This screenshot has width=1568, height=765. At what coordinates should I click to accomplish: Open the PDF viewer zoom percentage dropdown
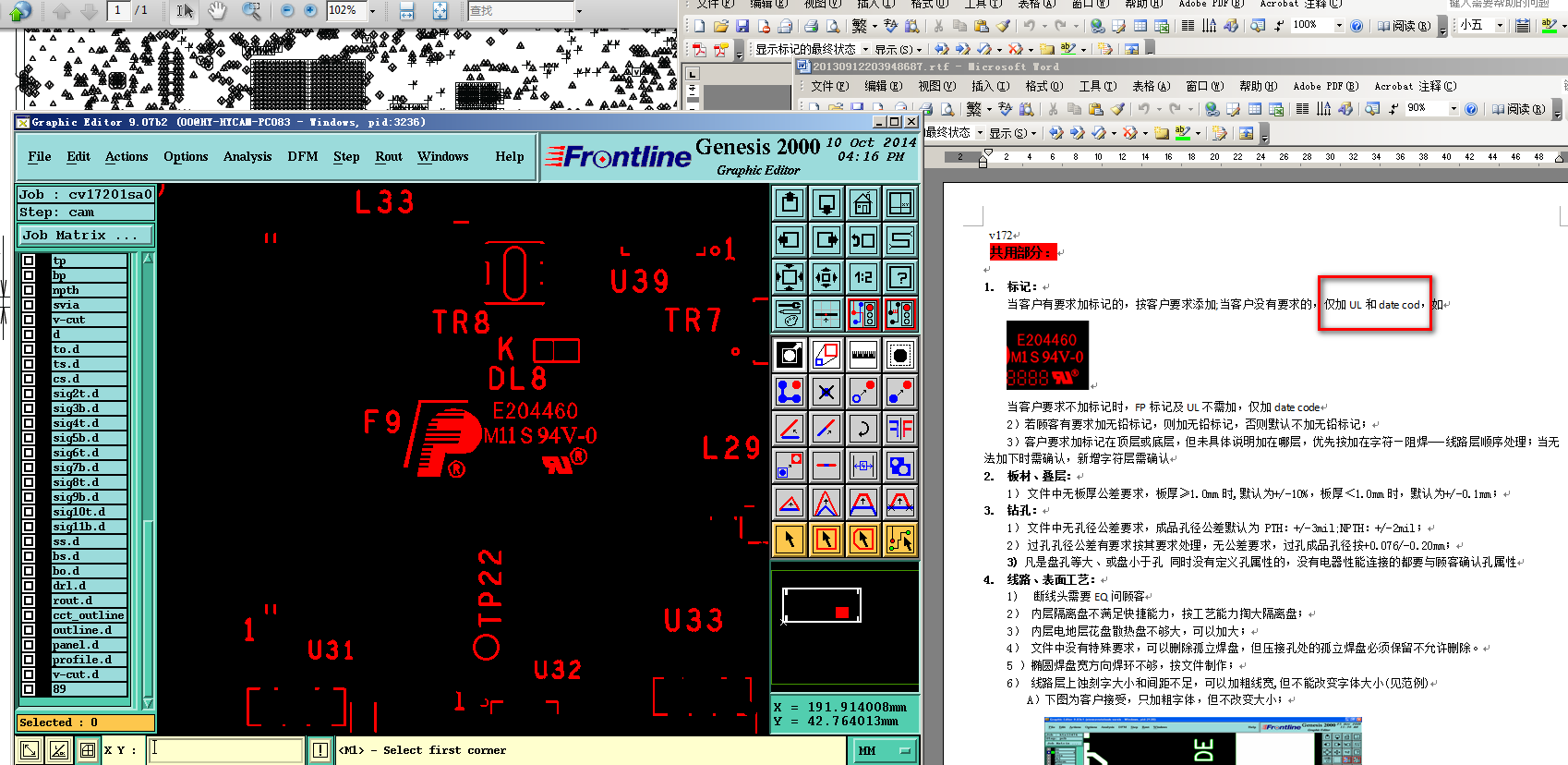coord(372,11)
